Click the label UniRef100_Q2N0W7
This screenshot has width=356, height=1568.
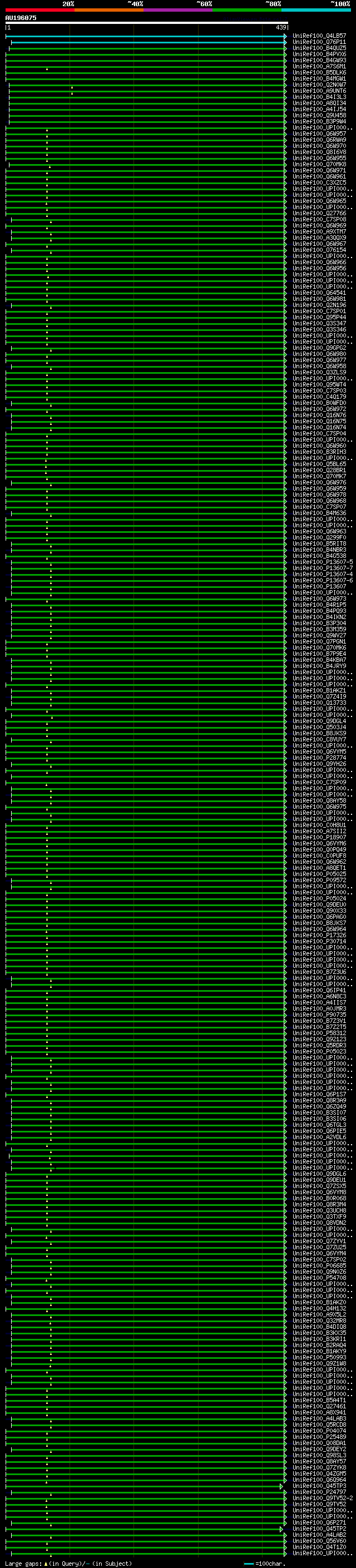click(x=319, y=85)
